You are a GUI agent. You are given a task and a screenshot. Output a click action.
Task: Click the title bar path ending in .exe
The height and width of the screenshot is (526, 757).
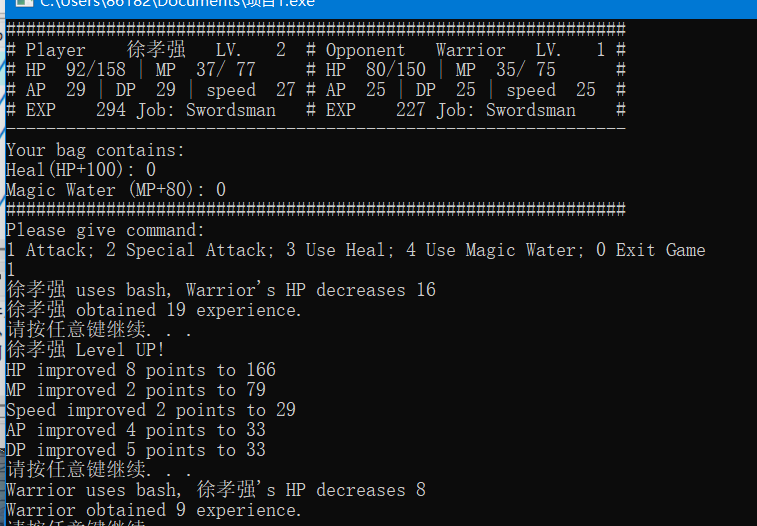coord(177,3)
